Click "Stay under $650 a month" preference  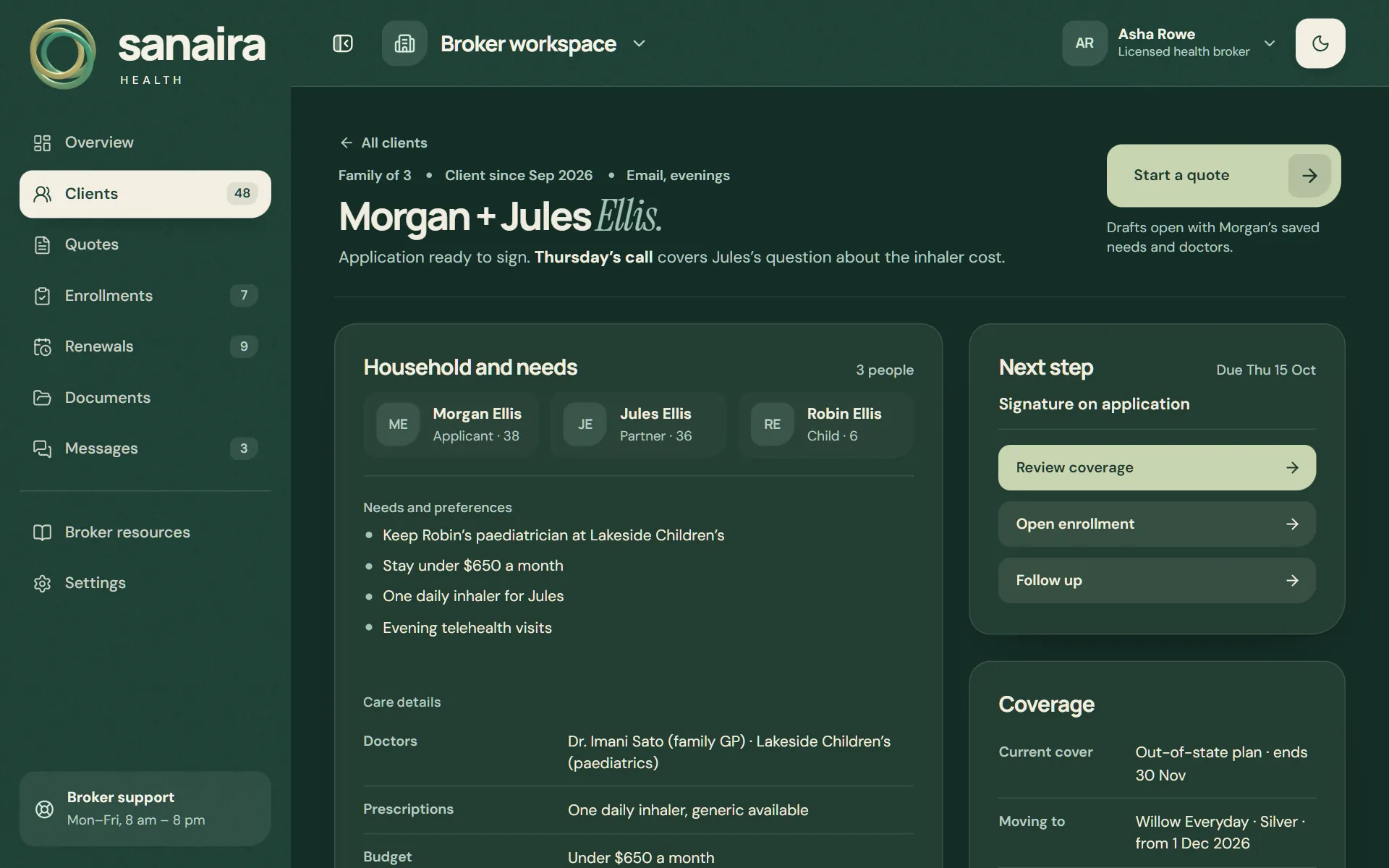[472, 566]
